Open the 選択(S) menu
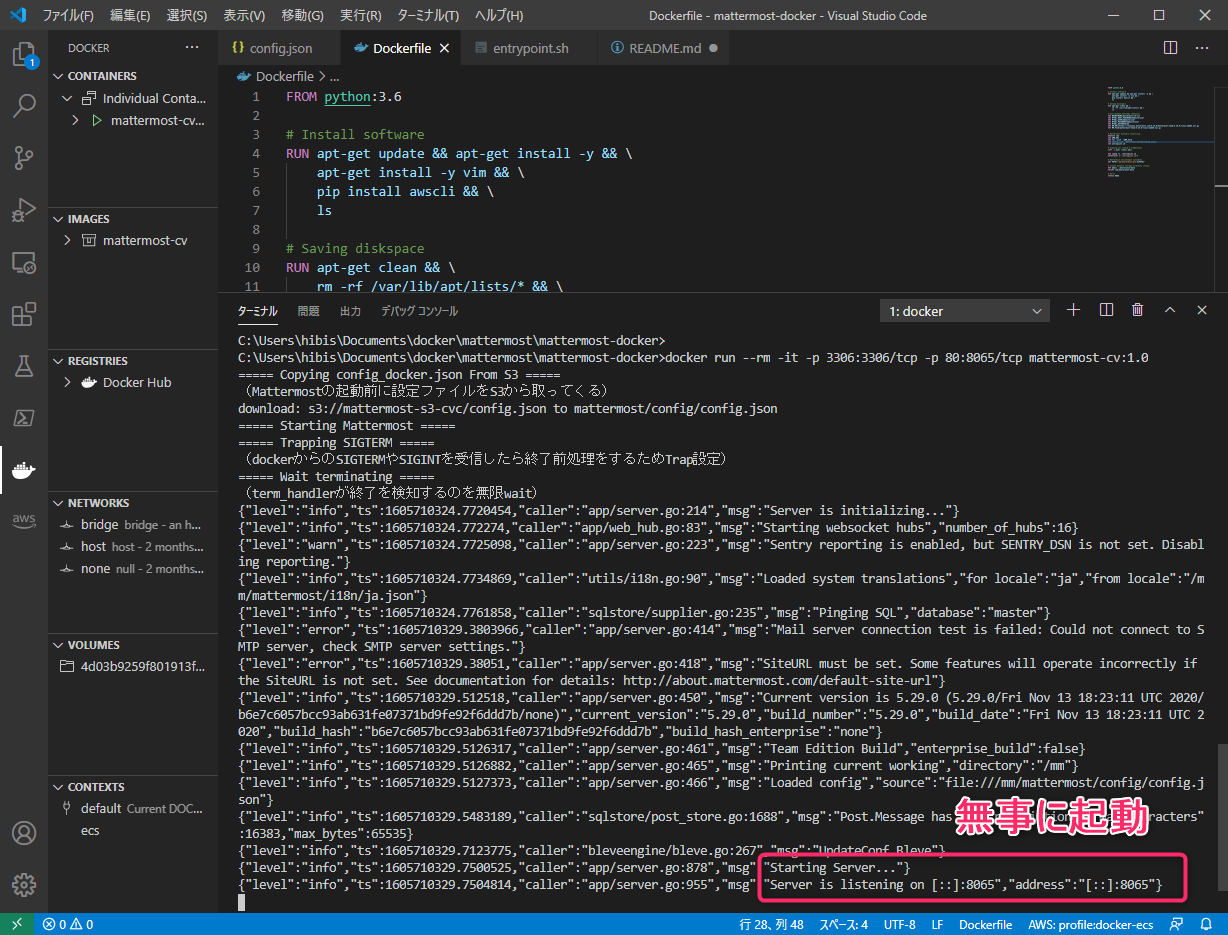 click(187, 15)
